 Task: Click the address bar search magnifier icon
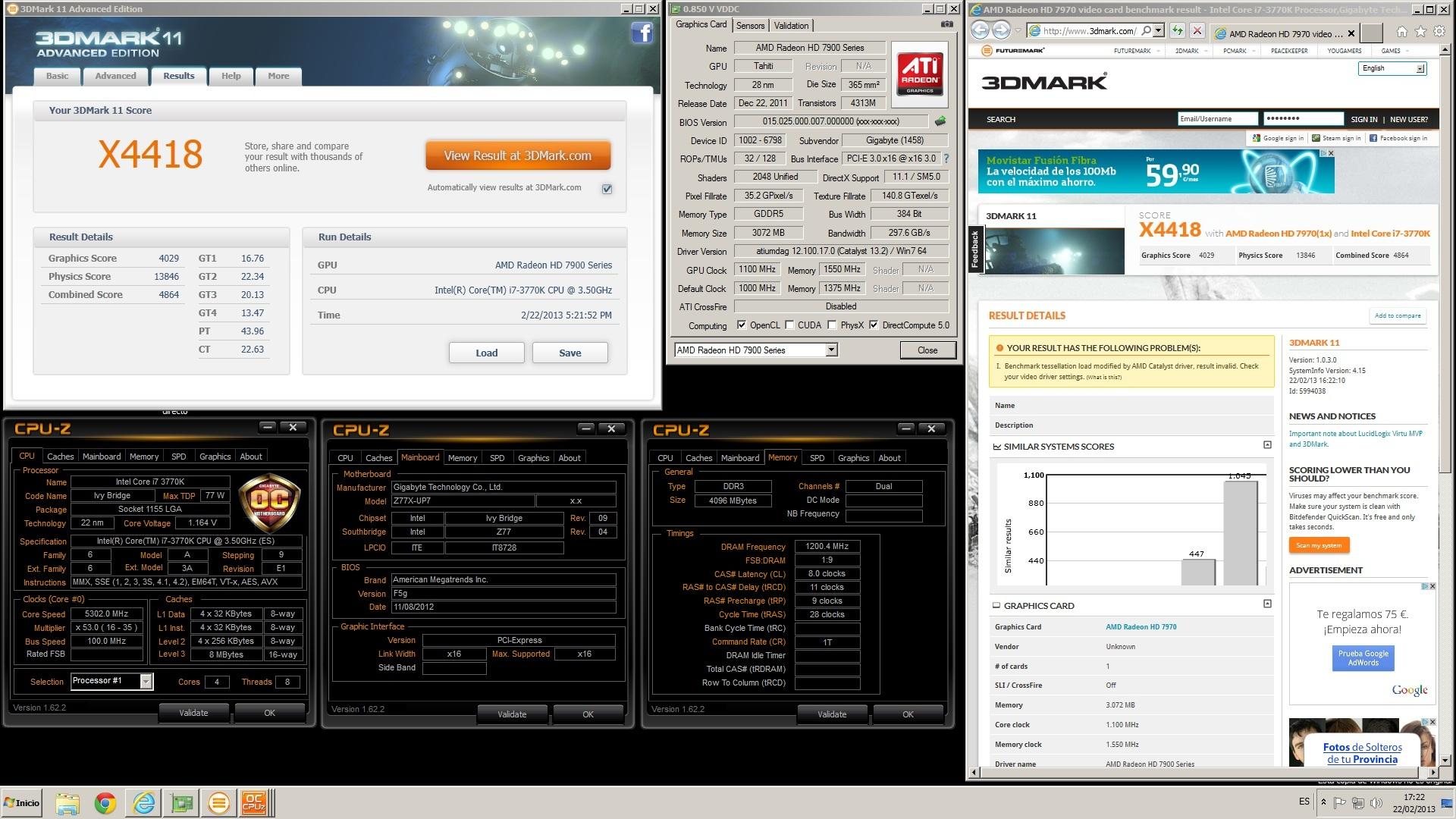[x=1146, y=30]
